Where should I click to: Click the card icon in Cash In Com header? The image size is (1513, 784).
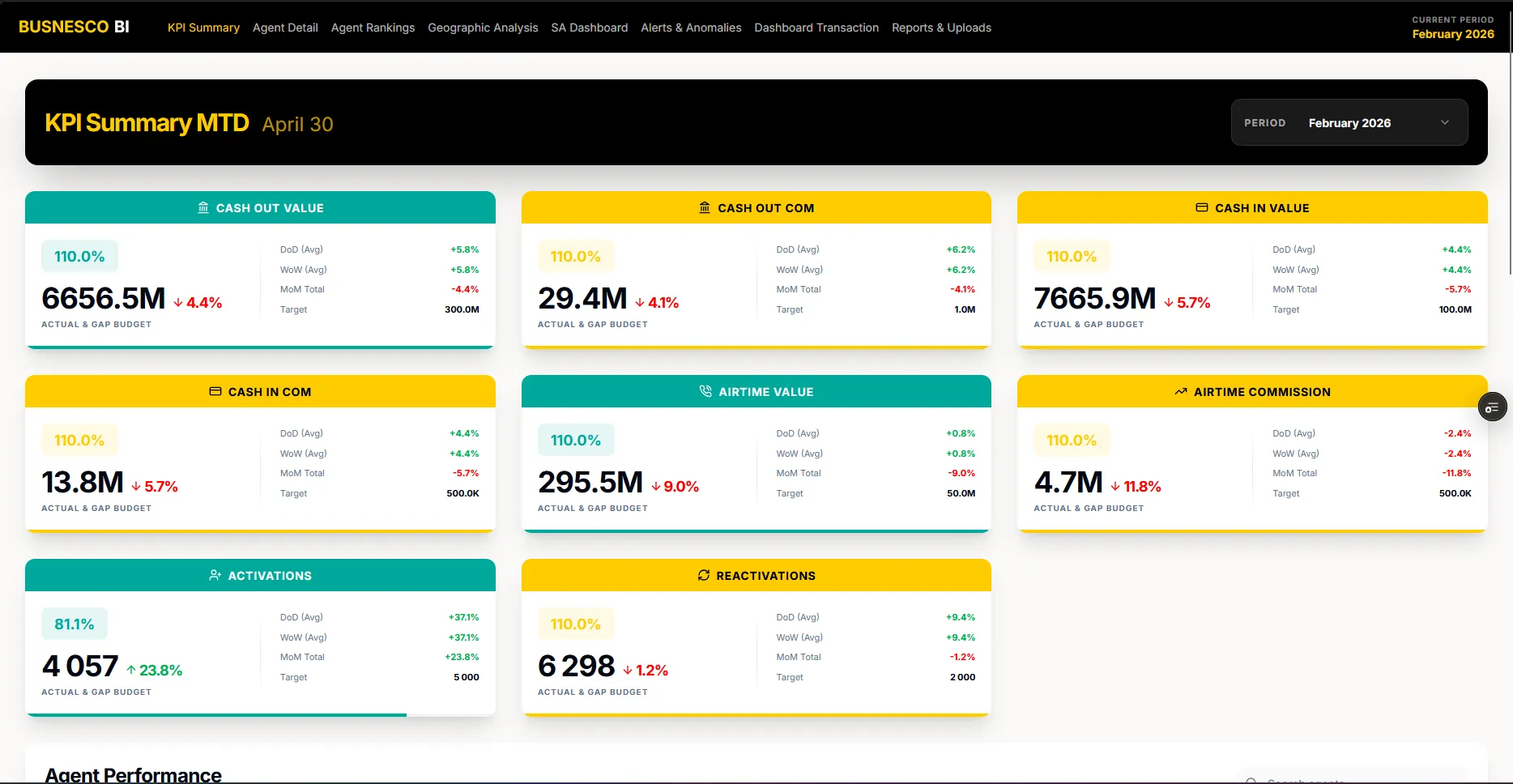(x=215, y=392)
